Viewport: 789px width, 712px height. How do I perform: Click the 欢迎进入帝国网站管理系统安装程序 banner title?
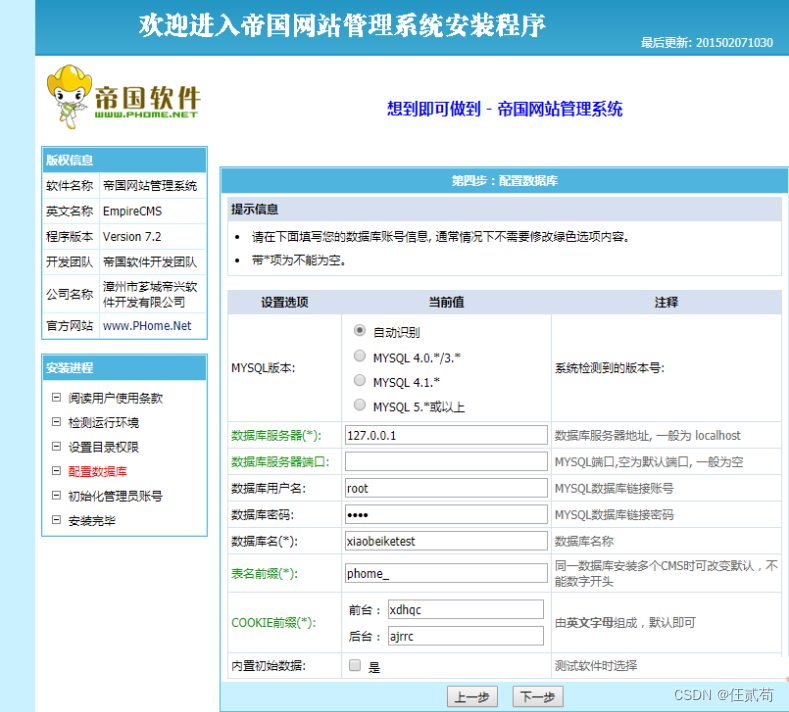(342, 25)
